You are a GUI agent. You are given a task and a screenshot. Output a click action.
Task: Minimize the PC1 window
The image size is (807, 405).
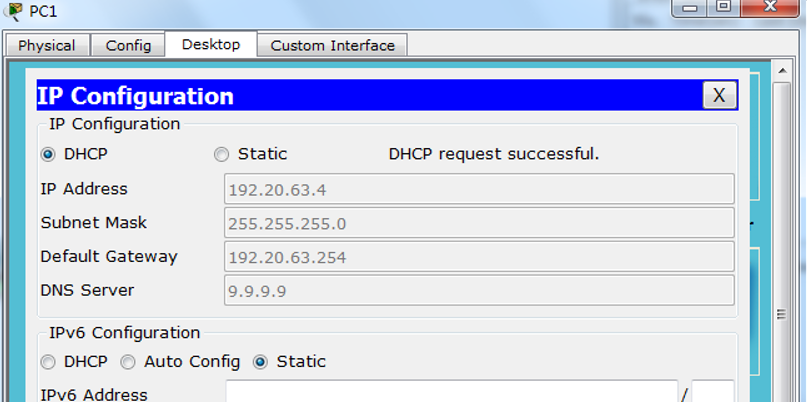[x=690, y=8]
